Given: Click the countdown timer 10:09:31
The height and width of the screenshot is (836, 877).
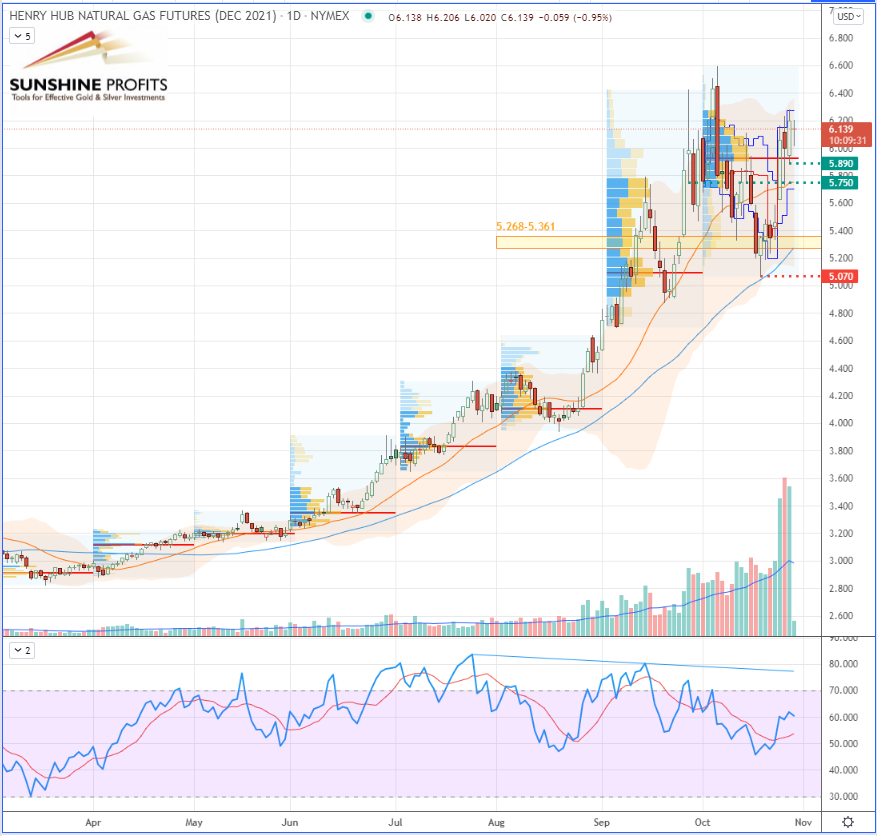Looking at the screenshot, I should click(847, 140).
